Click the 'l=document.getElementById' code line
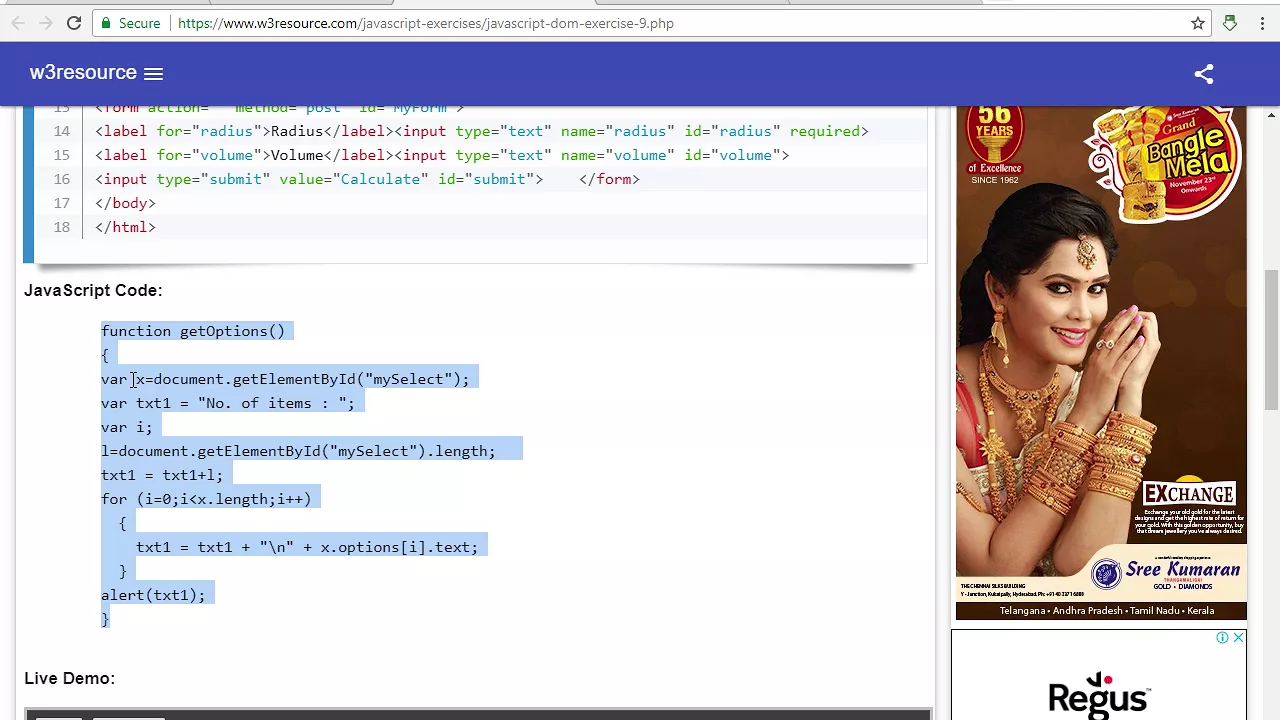This screenshot has height=720, width=1280. click(x=298, y=451)
